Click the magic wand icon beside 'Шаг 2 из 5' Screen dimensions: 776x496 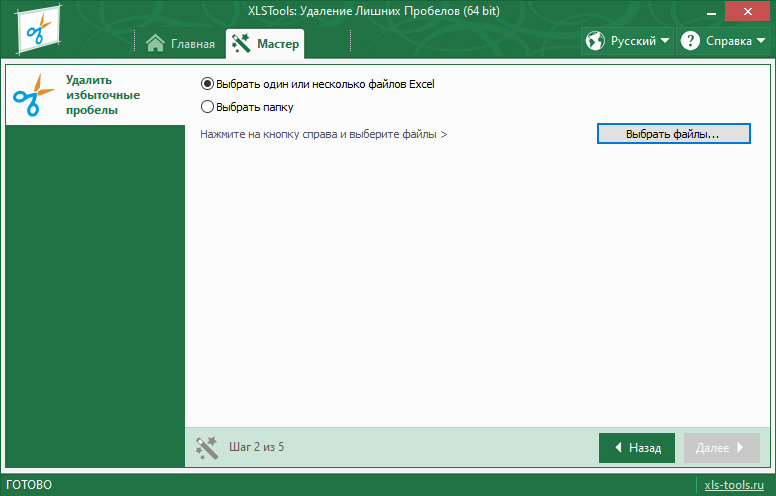click(206, 447)
